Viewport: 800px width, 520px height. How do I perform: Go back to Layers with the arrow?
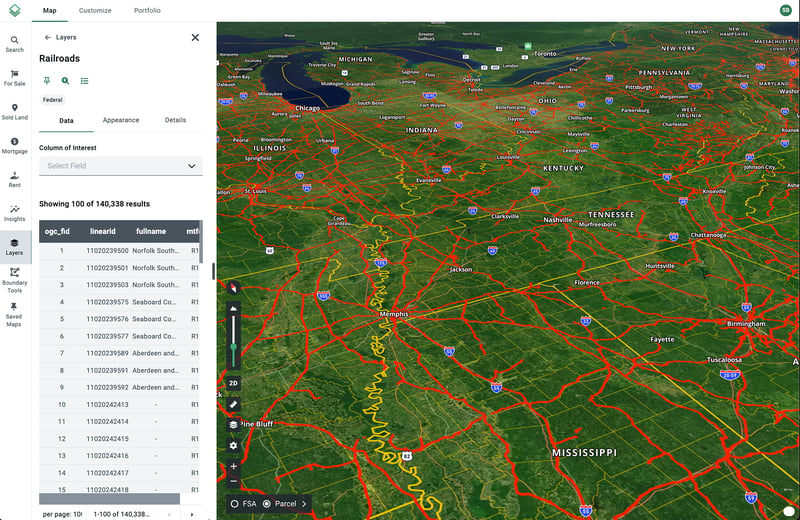(x=47, y=37)
